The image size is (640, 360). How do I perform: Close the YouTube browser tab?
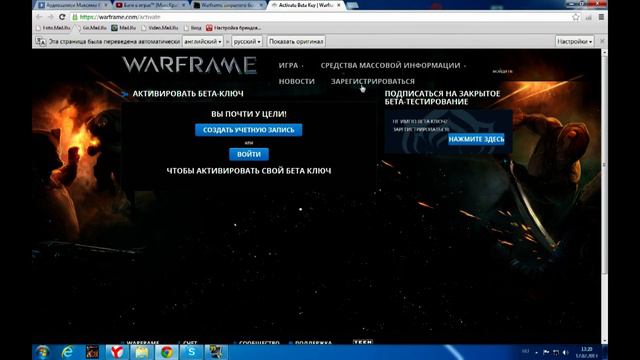pos(183,5)
